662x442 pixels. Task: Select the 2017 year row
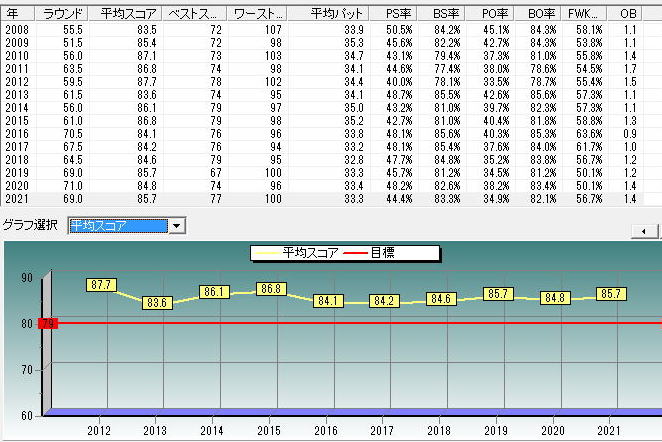point(321,147)
